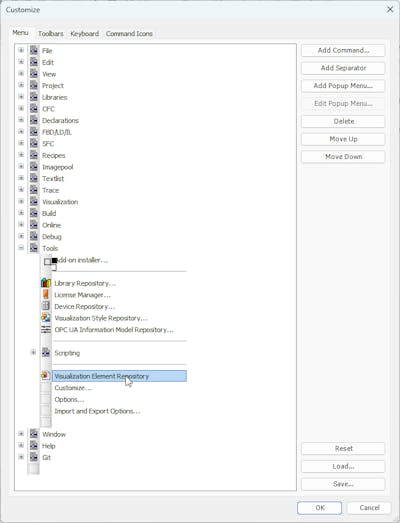This screenshot has height=523, width=400.
Task: Select the Import and Export Options... entry
Action: tap(97, 411)
